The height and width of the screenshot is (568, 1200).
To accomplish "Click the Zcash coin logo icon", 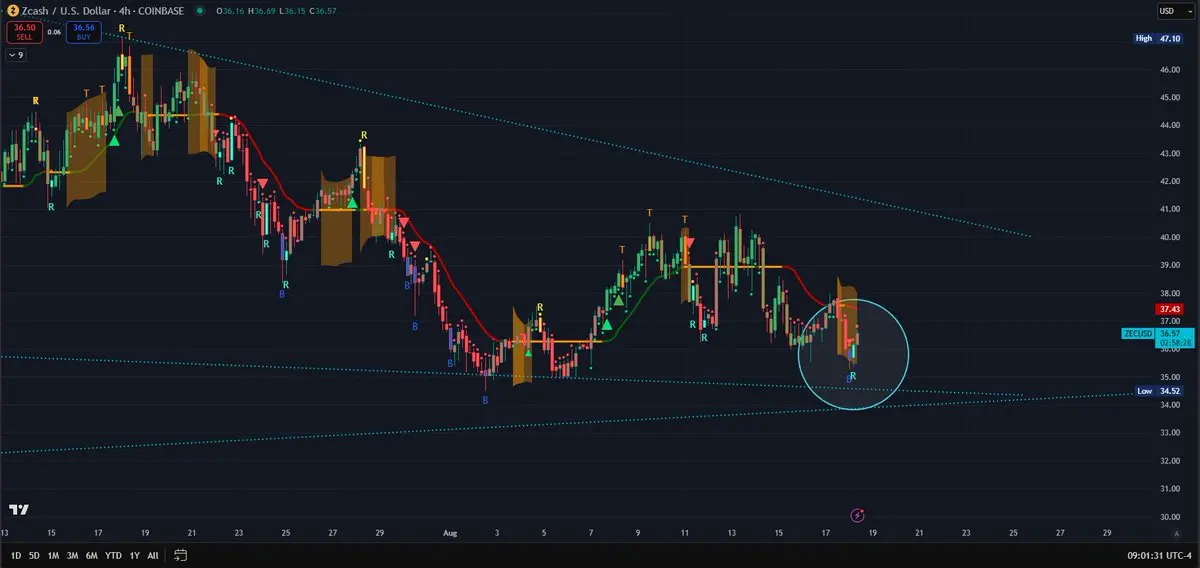I will click(x=12, y=10).
